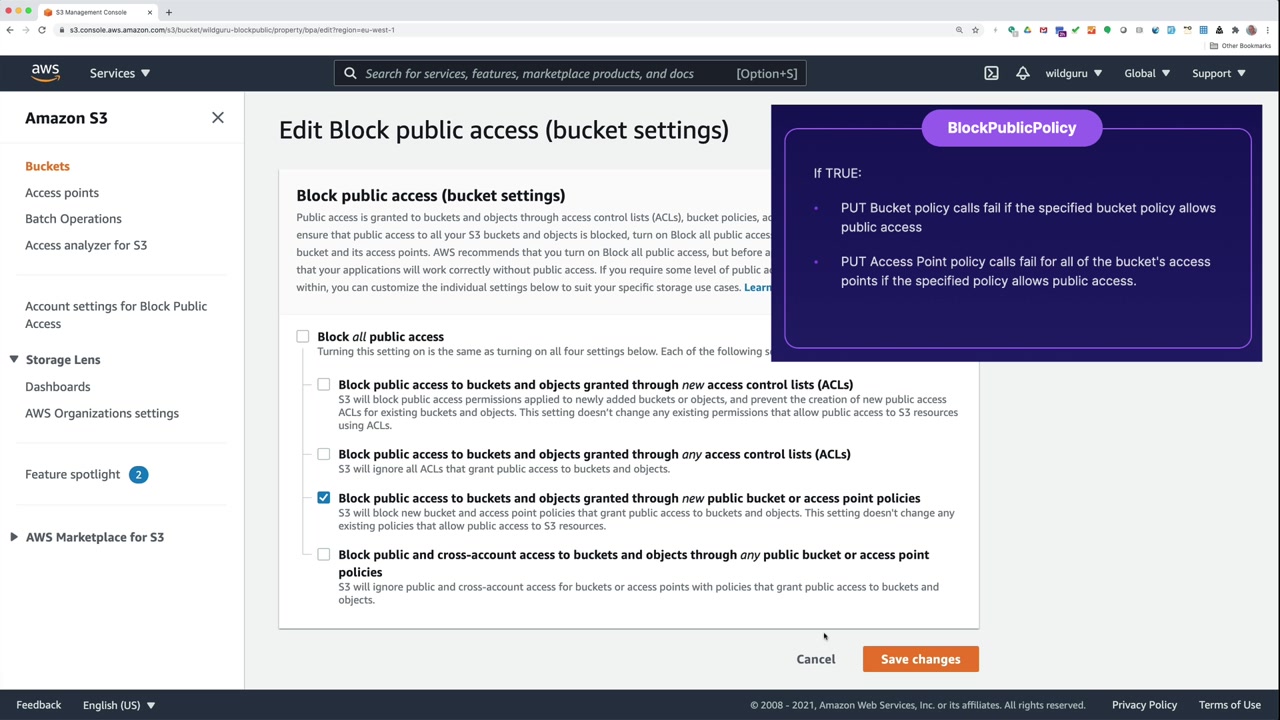Click the browser address bar URL
Screen dimensions: 1280x720
click(232, 30)
